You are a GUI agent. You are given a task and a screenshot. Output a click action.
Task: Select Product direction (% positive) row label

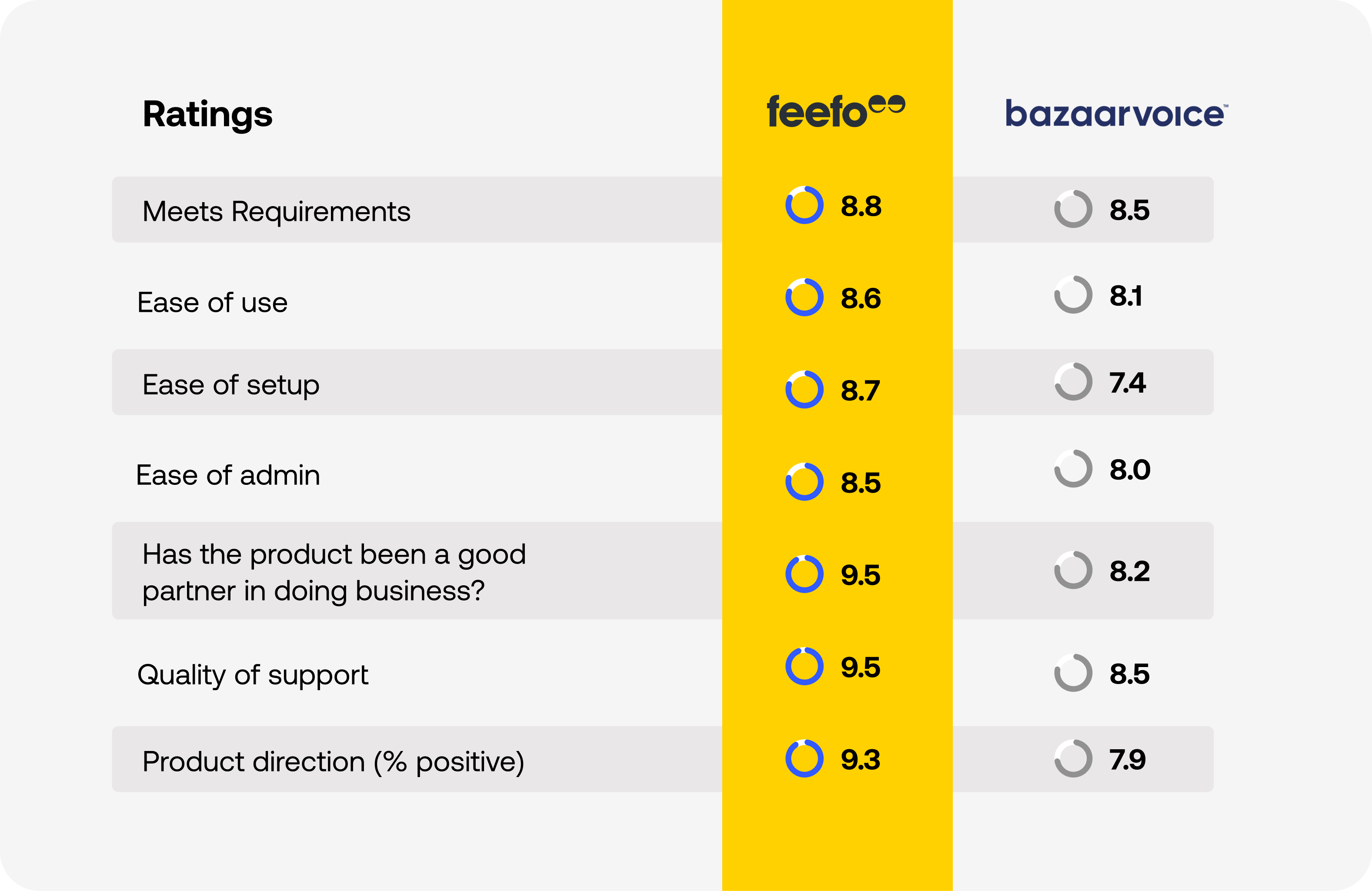(x=333, y=762)
